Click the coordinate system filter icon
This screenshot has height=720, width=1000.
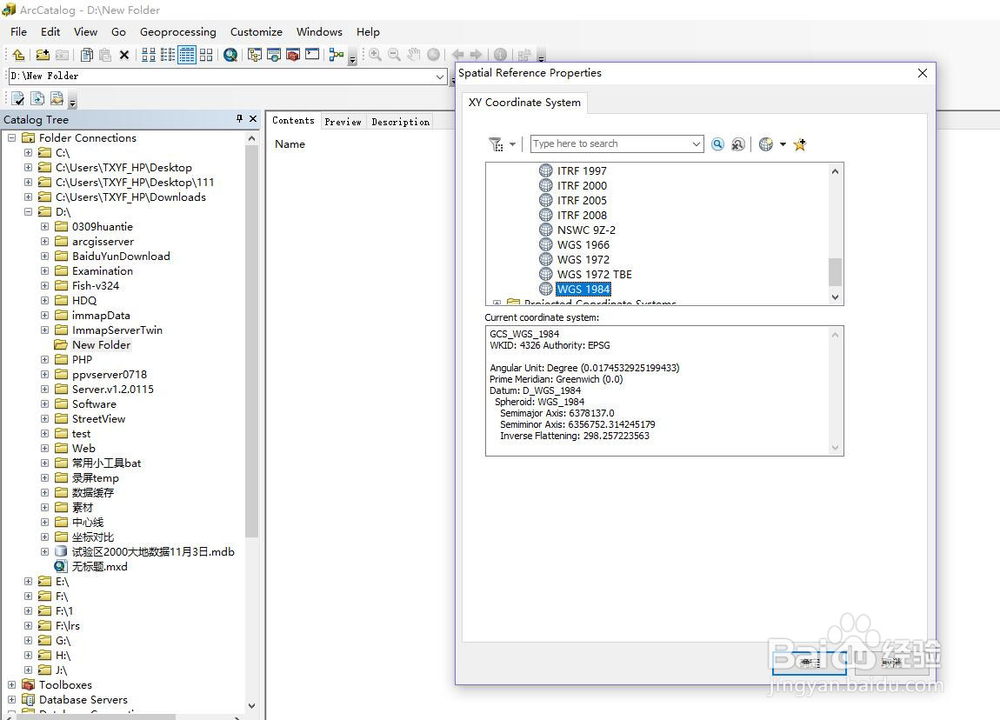coord(496,144)
